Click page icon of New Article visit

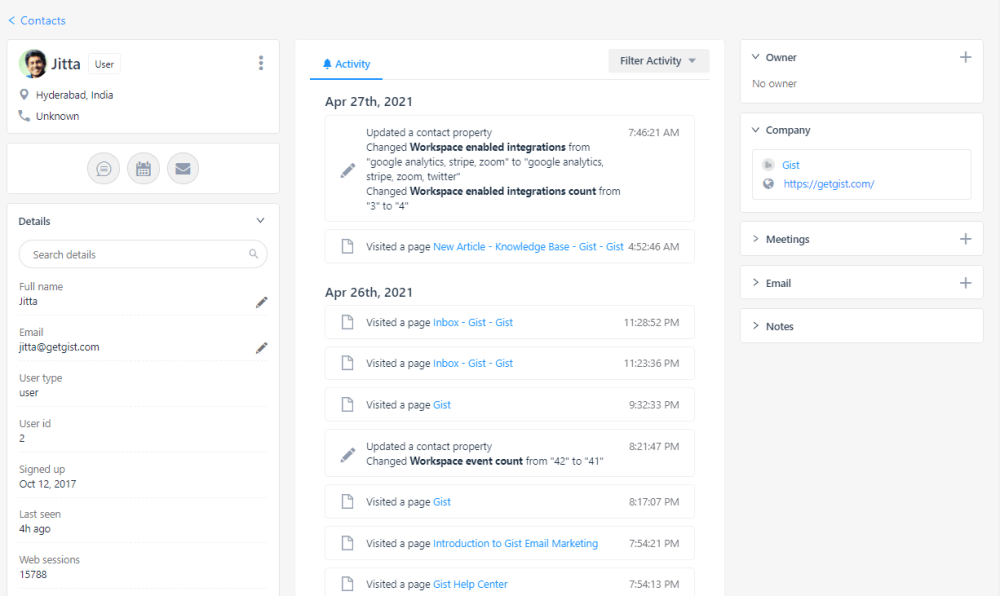[347, 246]
